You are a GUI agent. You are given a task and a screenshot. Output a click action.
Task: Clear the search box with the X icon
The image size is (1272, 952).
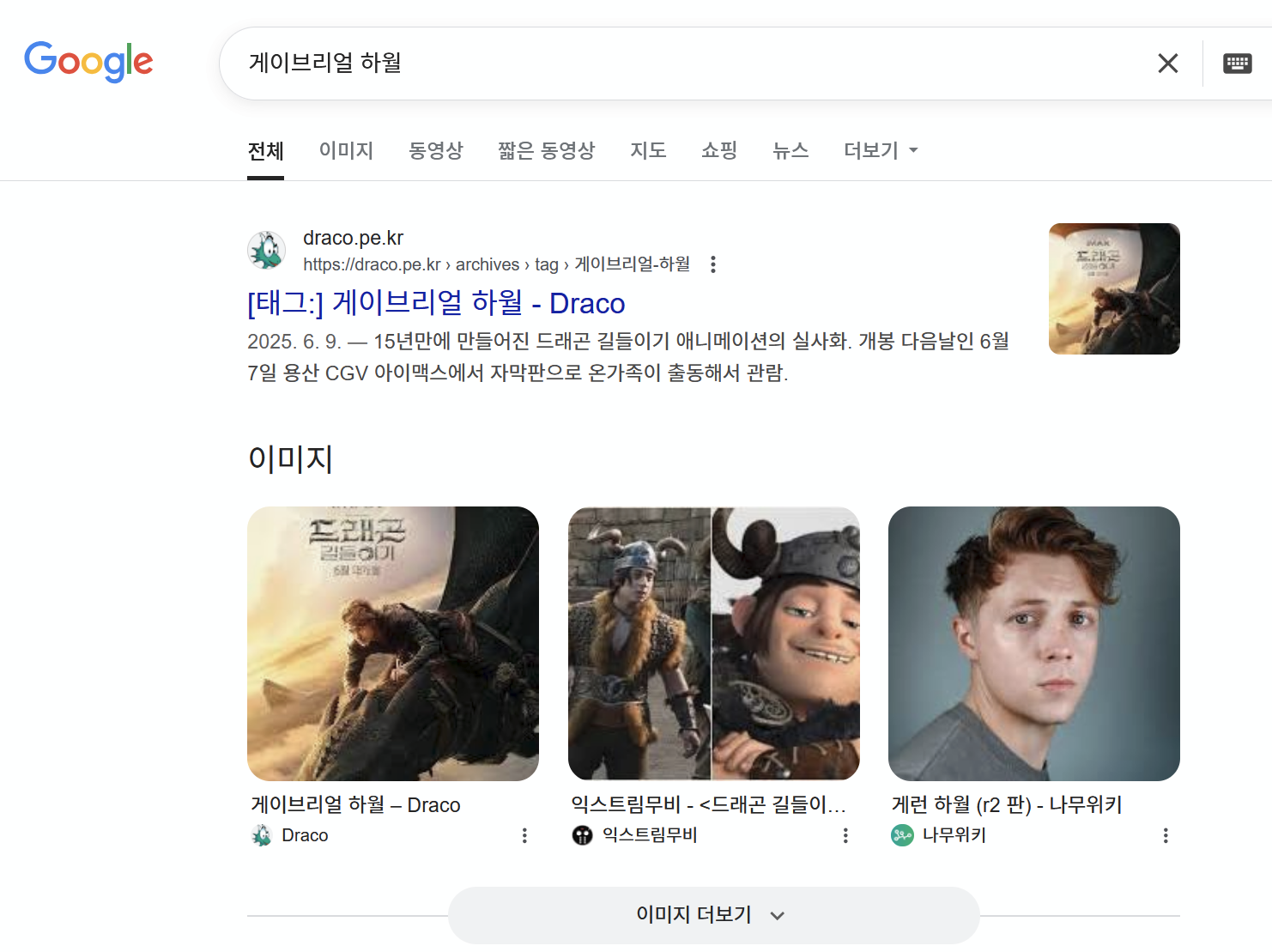pyautogui.click(x=1167, y=63)
